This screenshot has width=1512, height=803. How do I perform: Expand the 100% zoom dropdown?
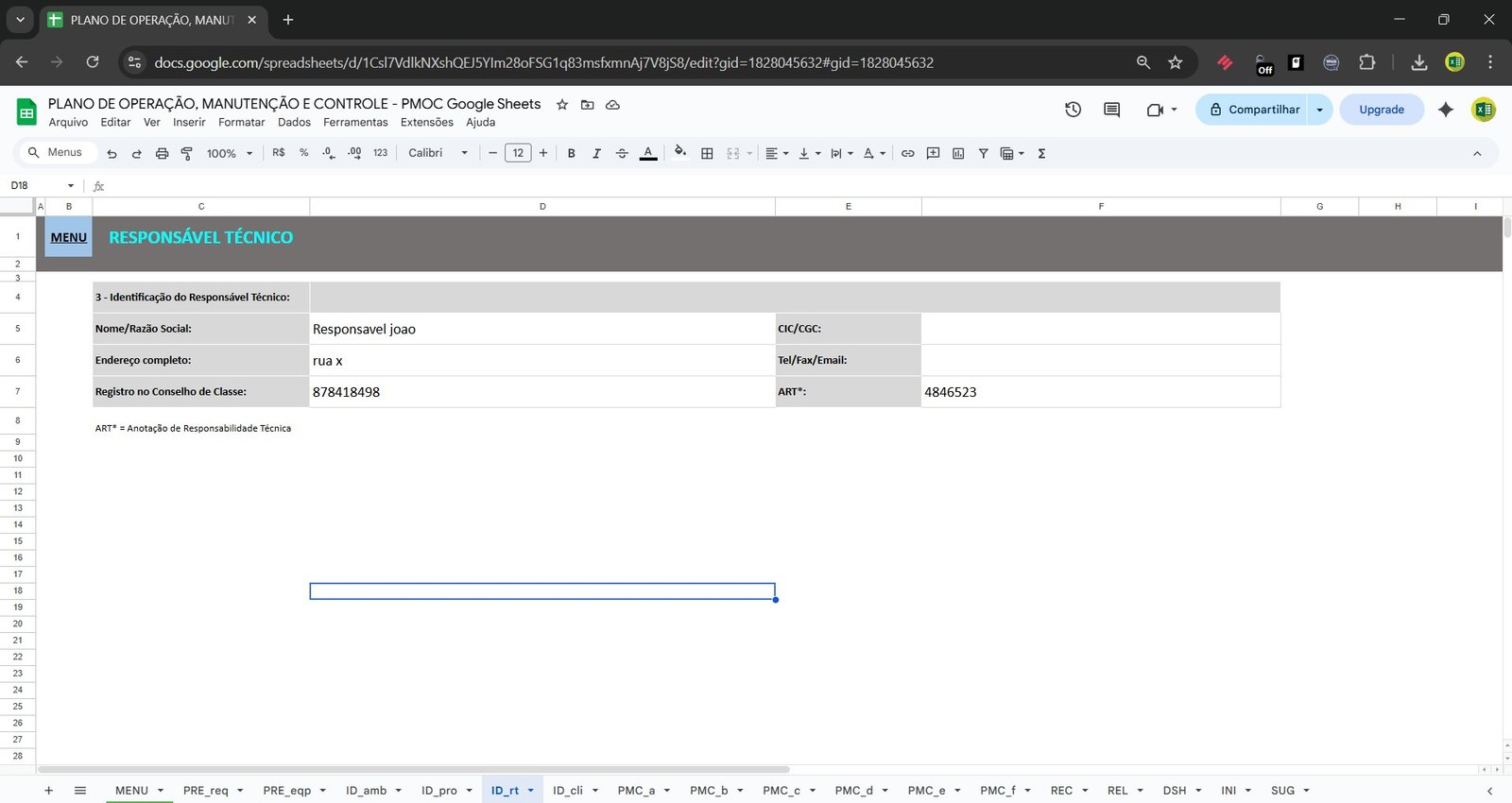tap(230, 153)
